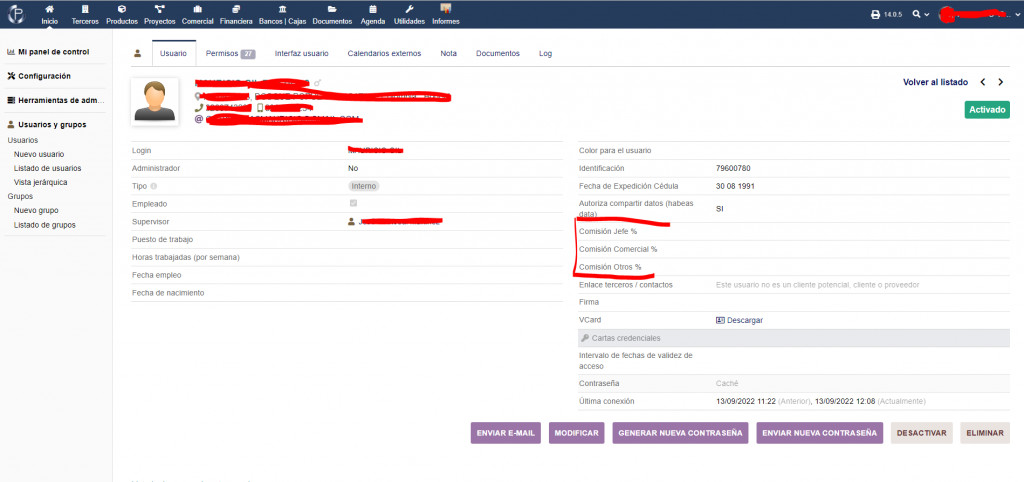Click the ENVIAR E-MAIL button
The image size is (1024, 482).
[505, 433]
